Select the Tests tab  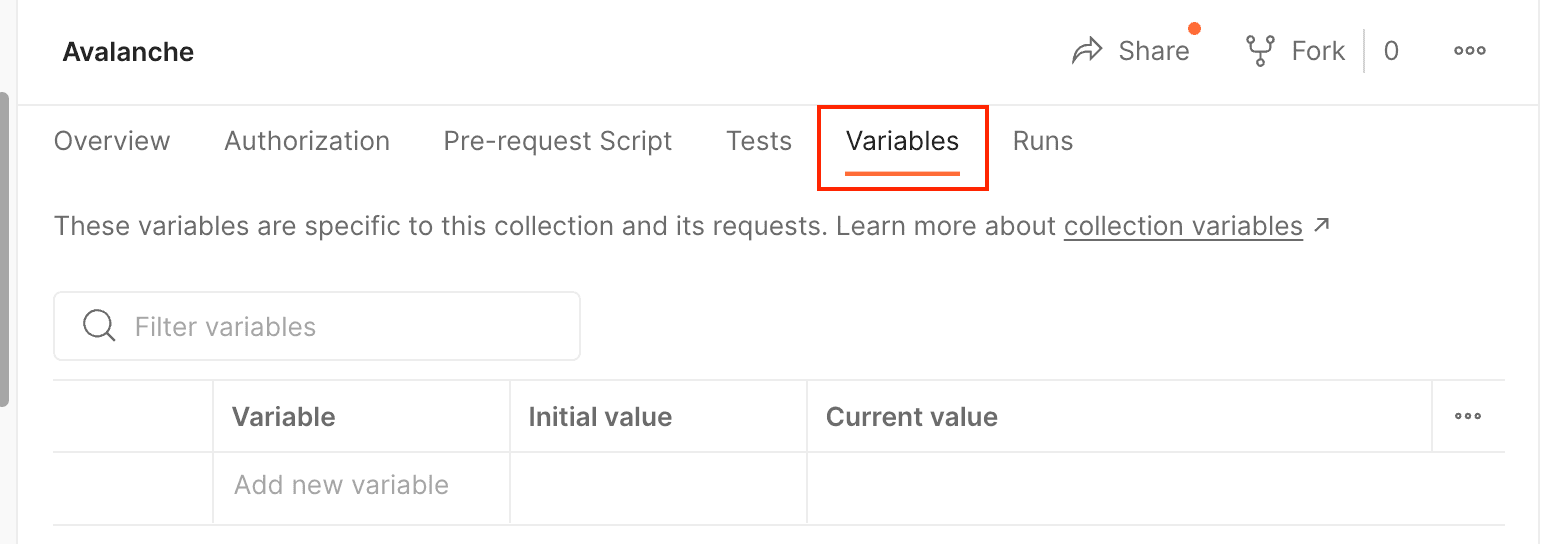tap(759, 141)
